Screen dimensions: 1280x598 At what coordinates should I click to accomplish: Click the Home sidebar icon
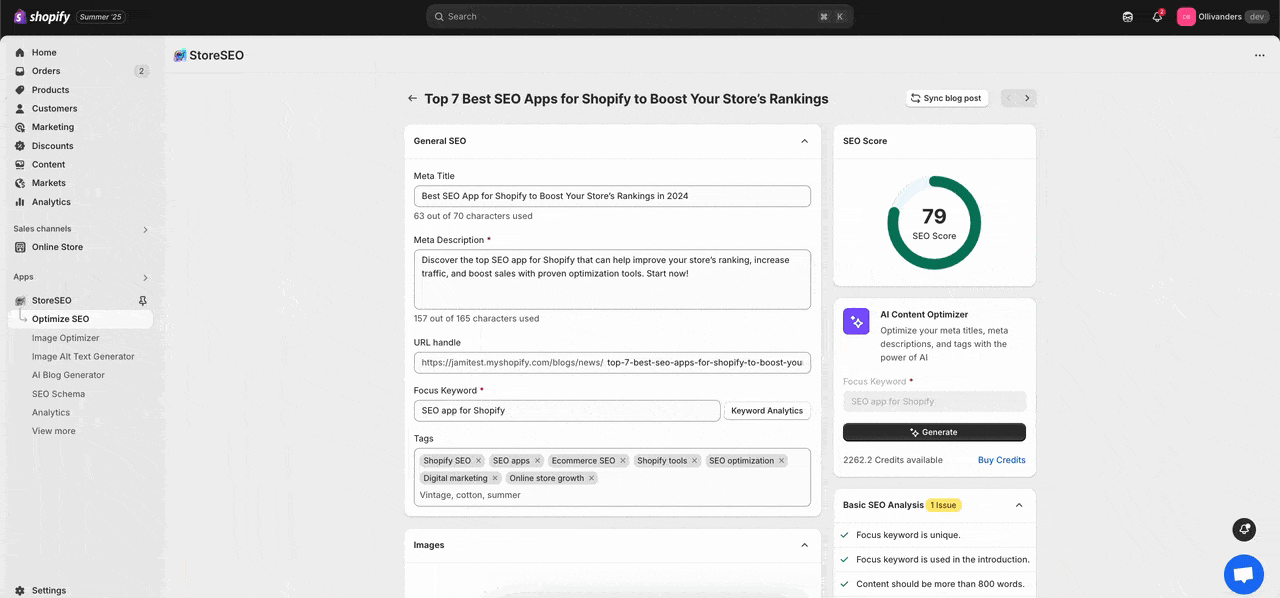coord(20,52)
